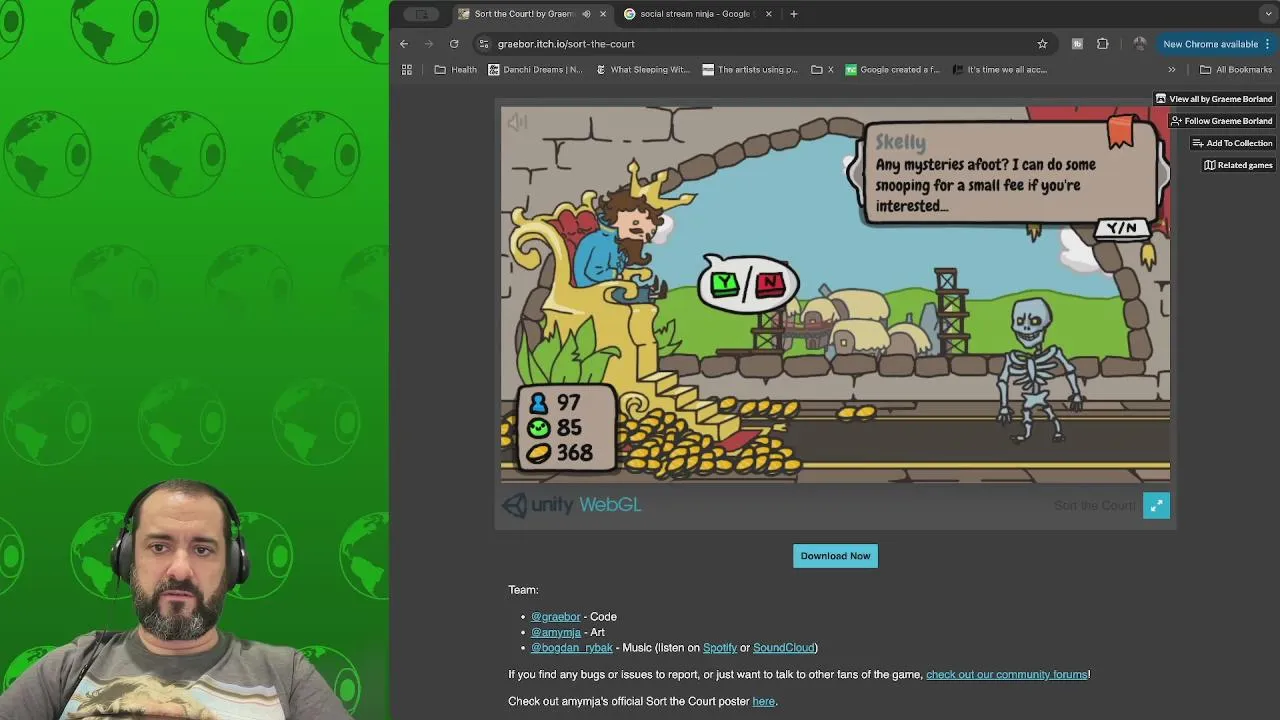Switch to the social stream ninja tab
Viewport: 1280px width, 720px height.
coord(698,14)
